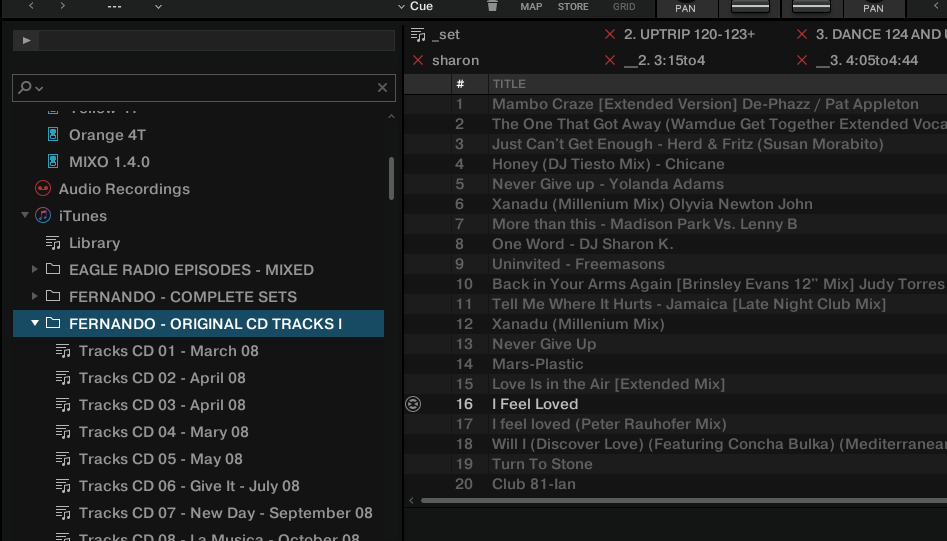
Task: Open the _set favorite playlist icon
Action: tap(418, 35)
